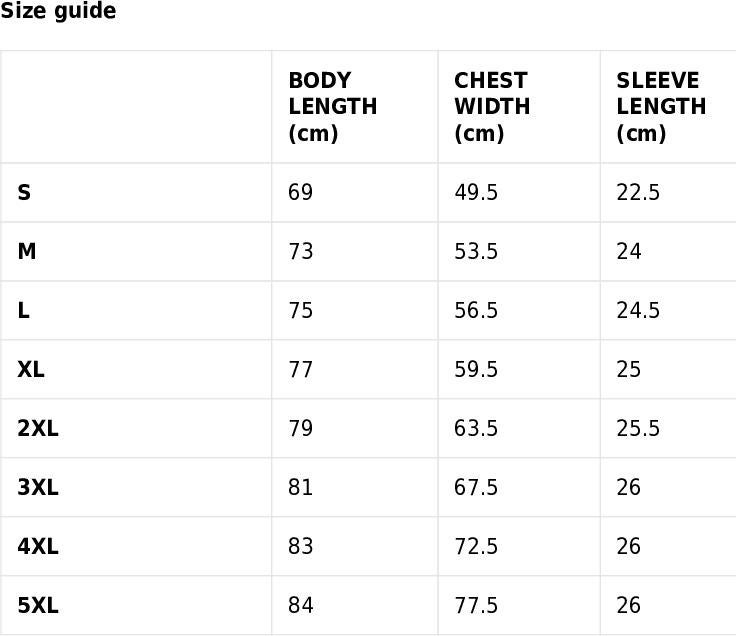
Task: Select the SLEEVE LENGTH (cm) column header
Action: (x=661, y=107)
